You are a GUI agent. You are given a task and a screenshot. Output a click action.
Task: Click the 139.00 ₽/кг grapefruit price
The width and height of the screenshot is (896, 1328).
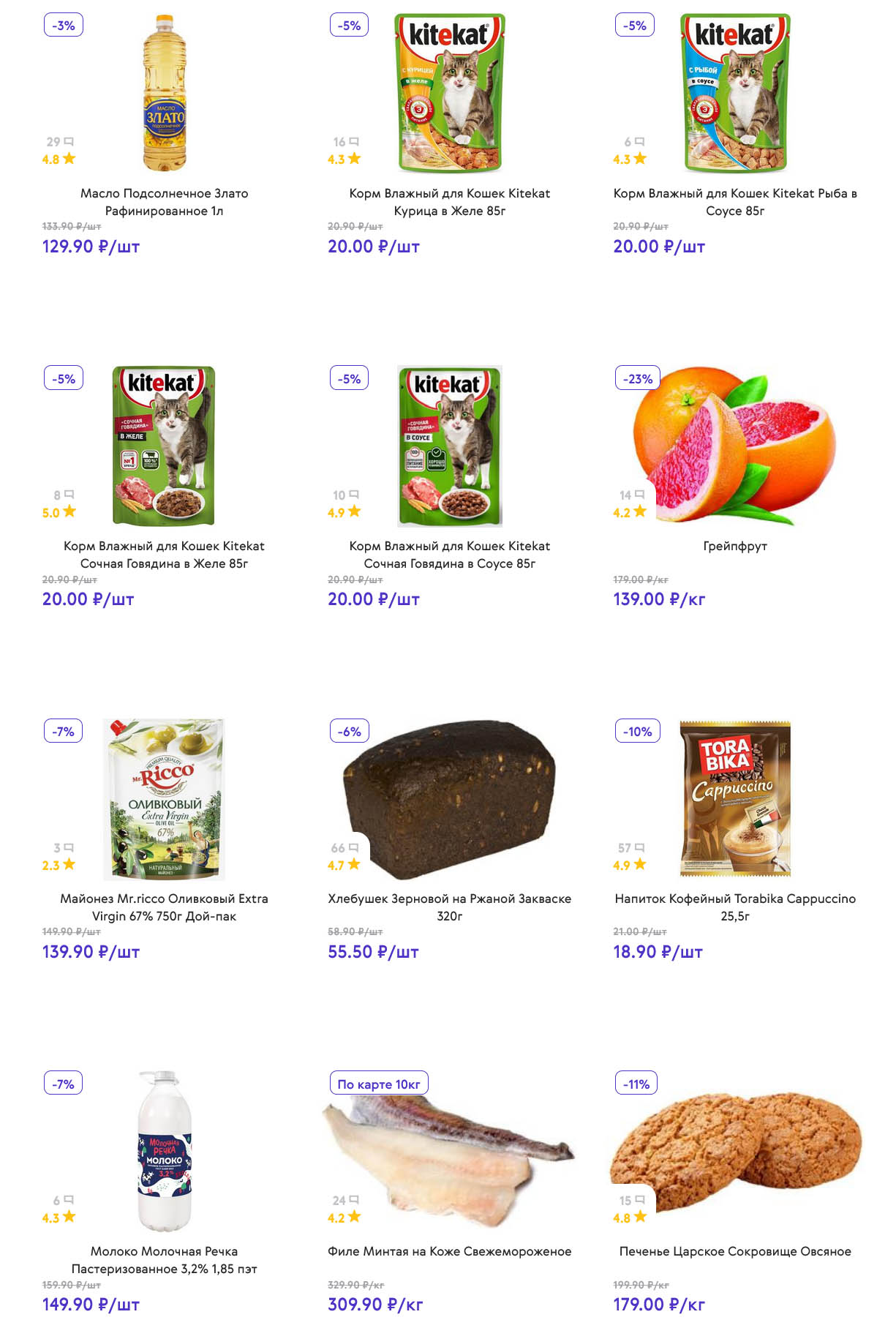(658, 599)
